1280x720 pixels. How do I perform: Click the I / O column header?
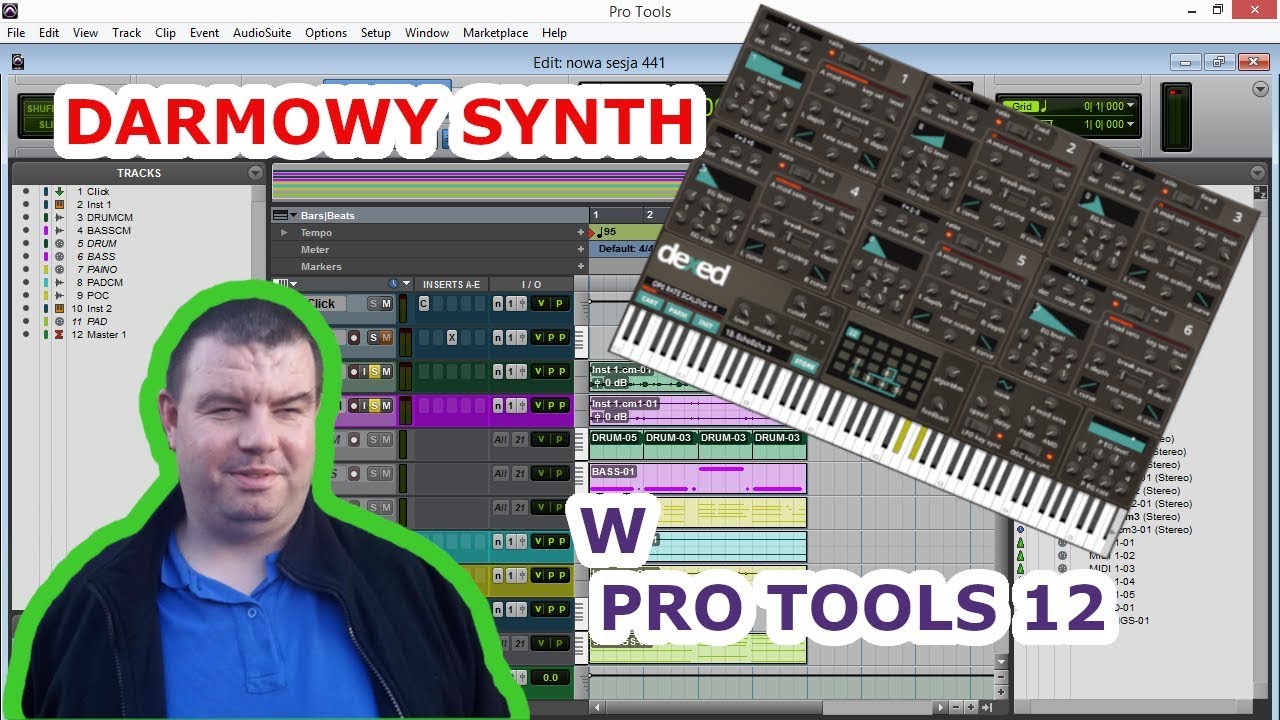[x=531, y=284]
